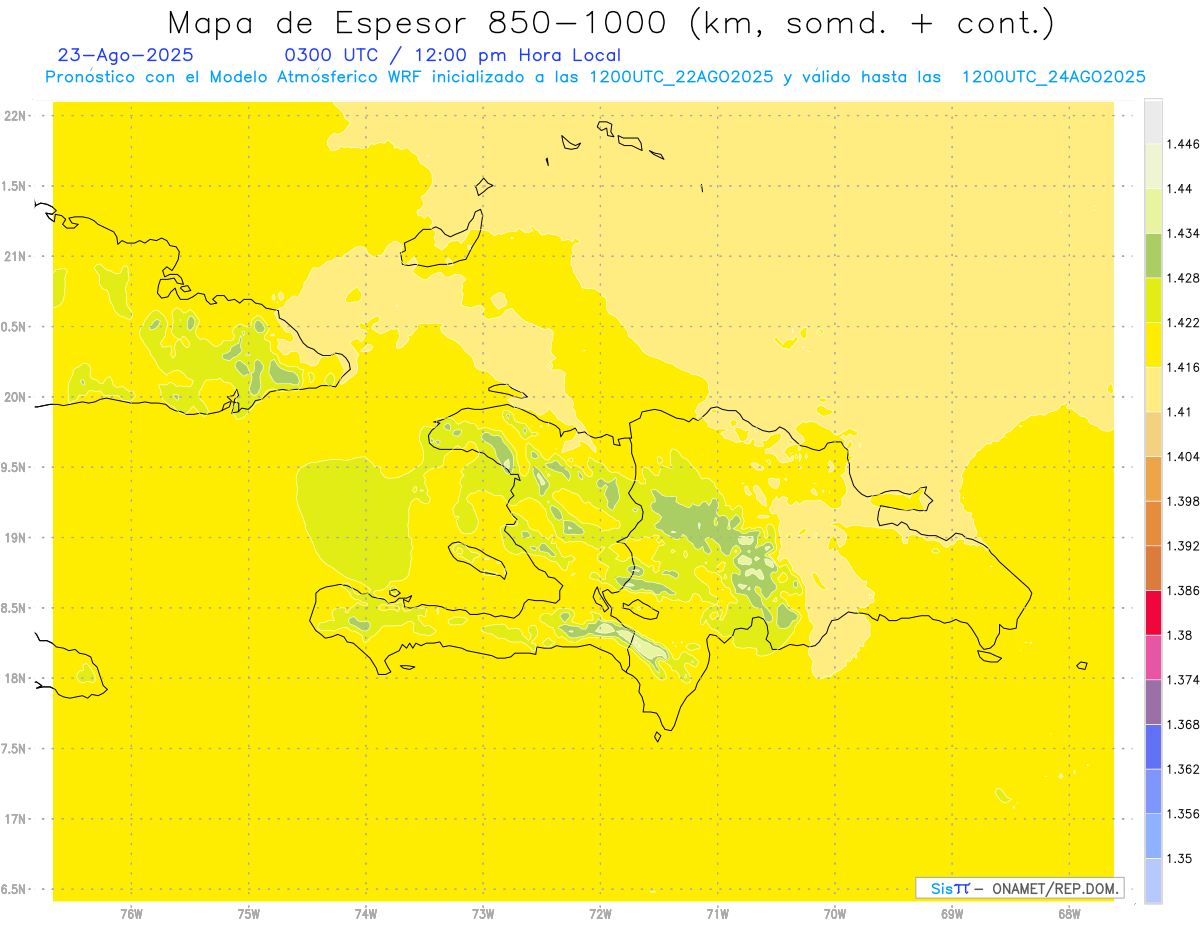
Task: Click the 1.41 colorbar value
Action: tap(1181, 411)
